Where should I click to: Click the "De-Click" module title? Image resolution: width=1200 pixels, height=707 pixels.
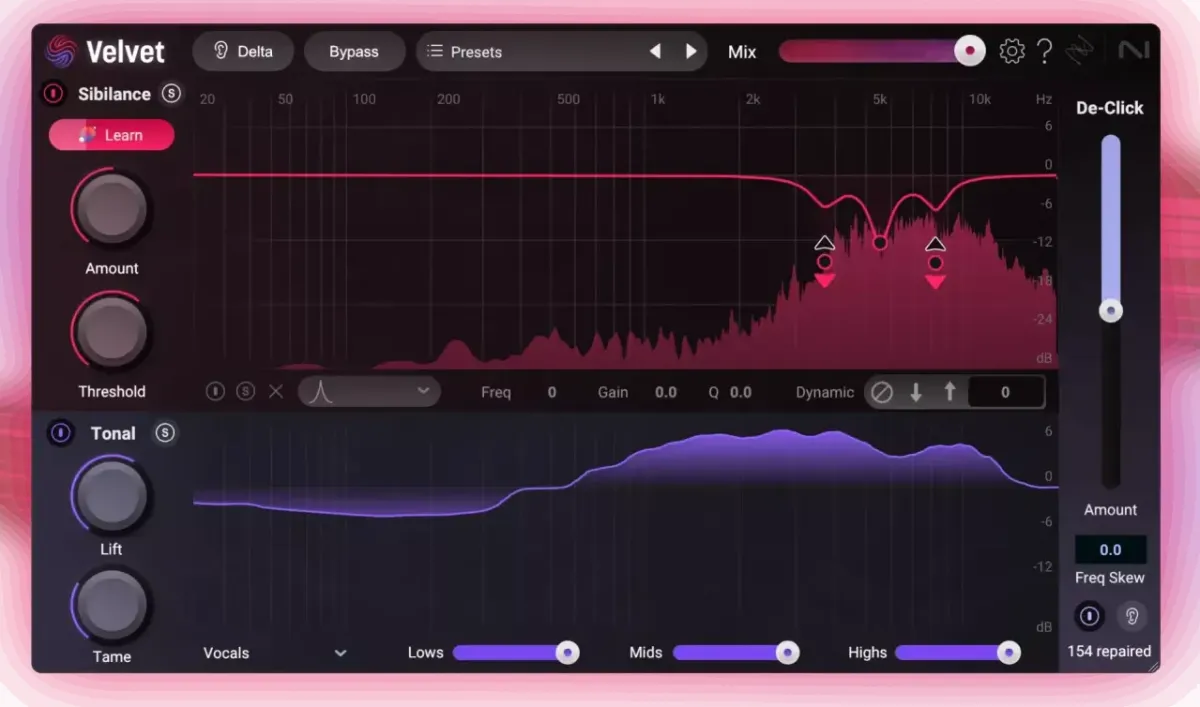pyautogui.click(x=1110, y=108)
